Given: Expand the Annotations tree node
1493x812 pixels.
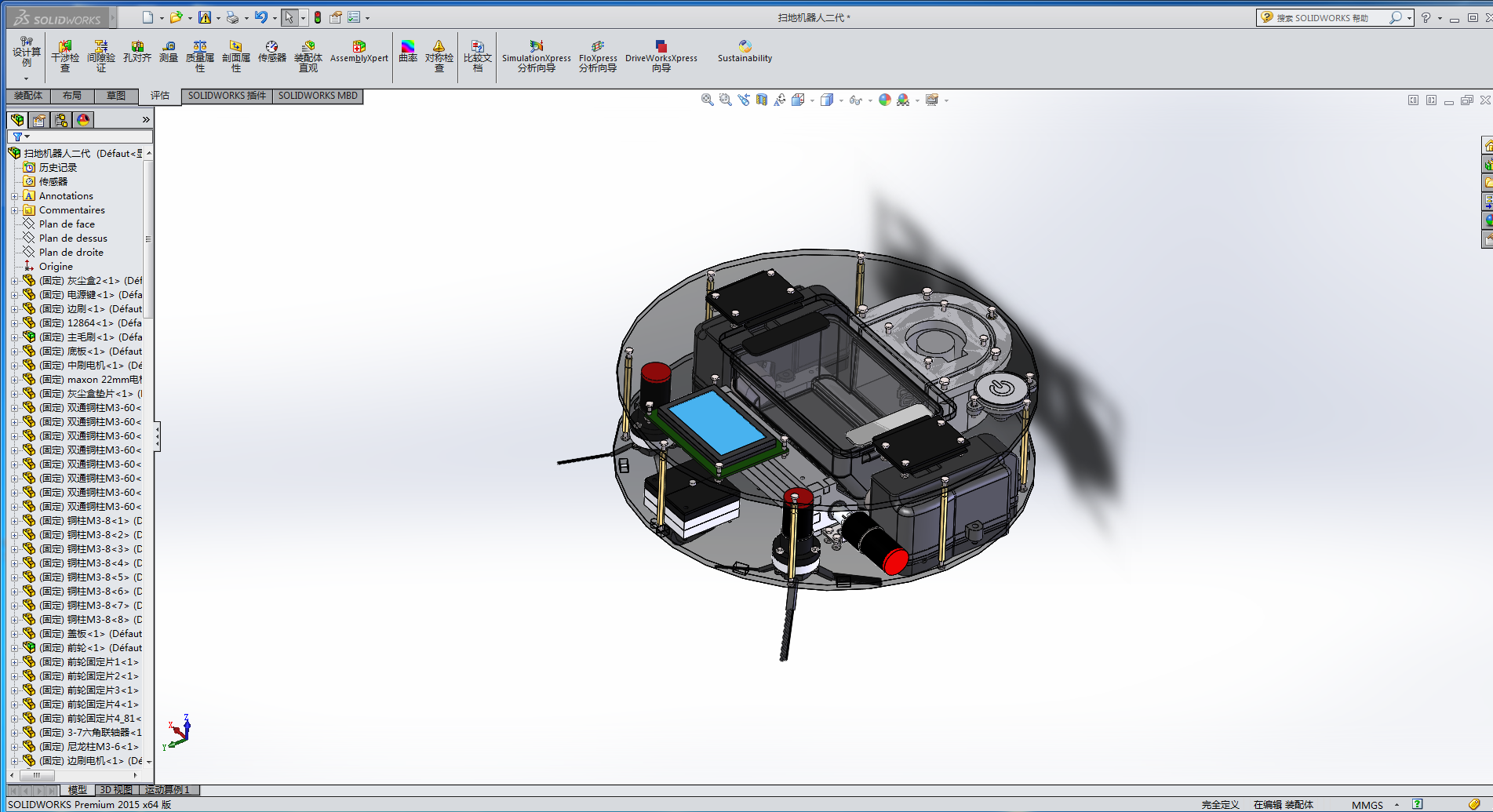Looking at the screenshot, I should [14, 196].
